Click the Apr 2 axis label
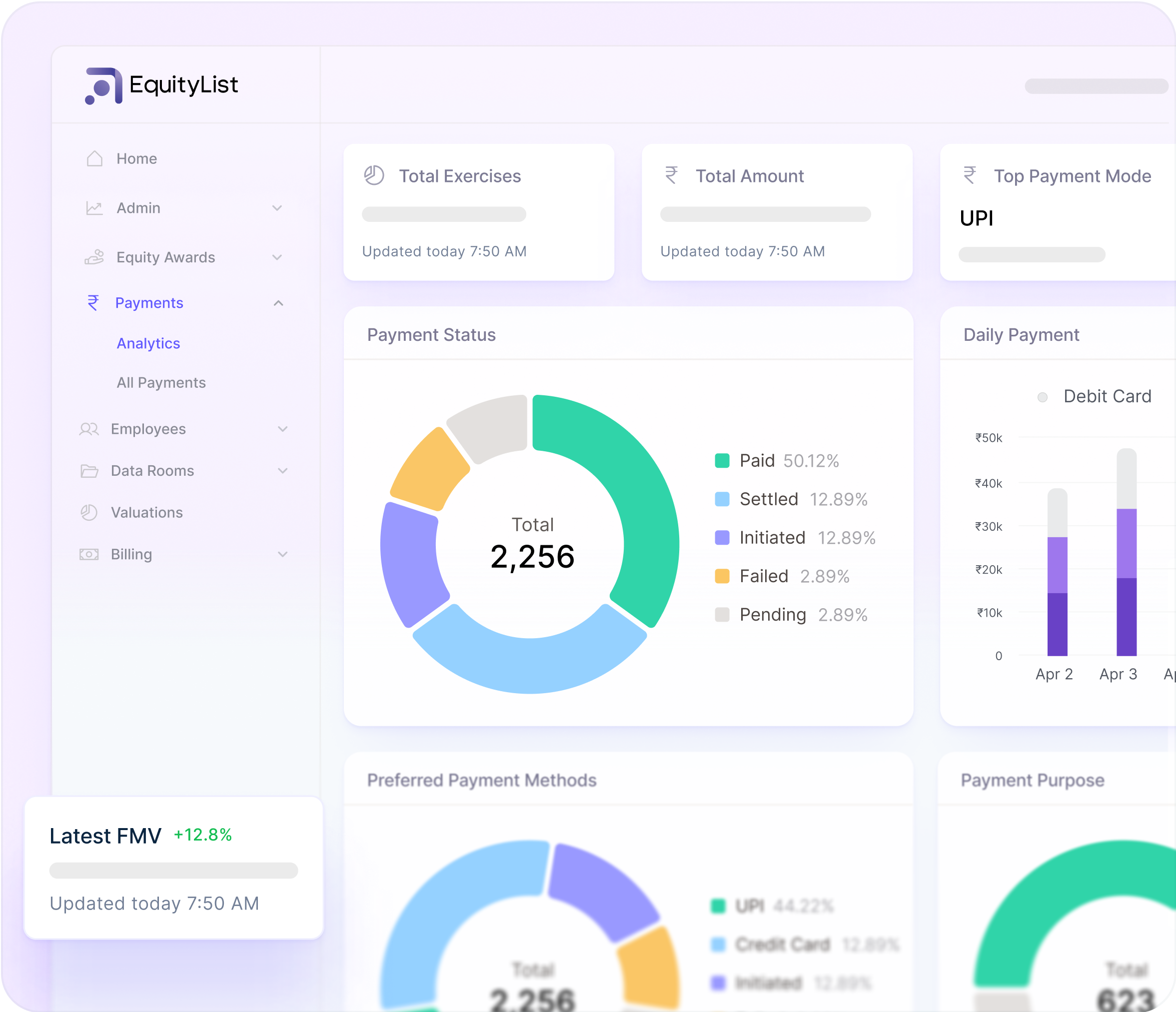The width and height of the screenshot is (1176, 1012). point(1054,674)
